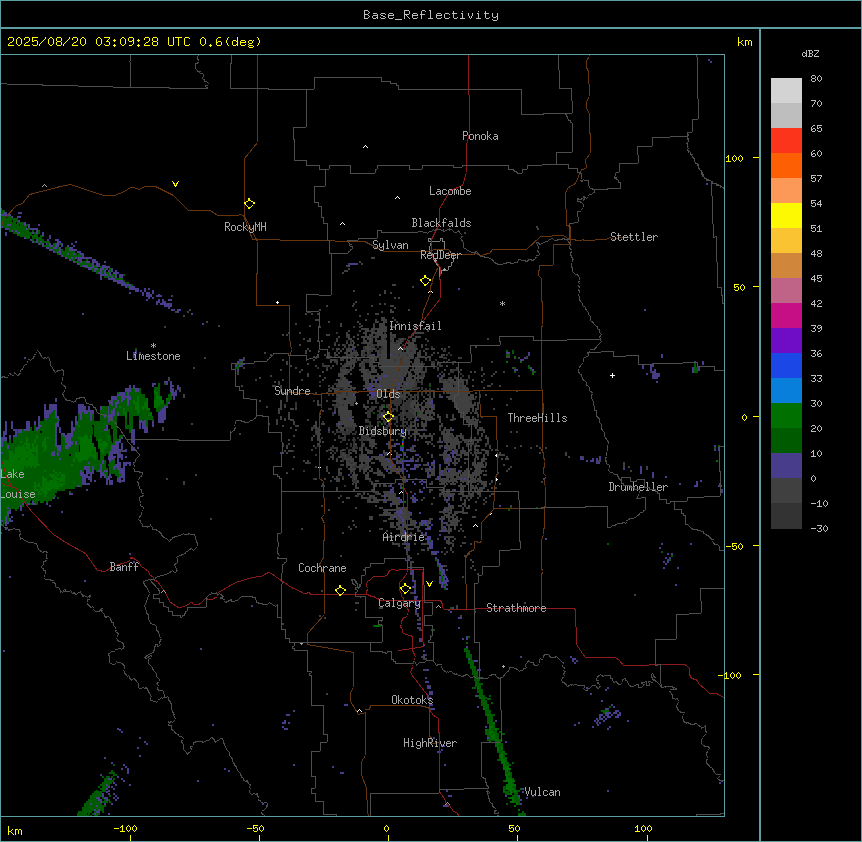Click the -100 tick on the bottom axis
Image resolution: width=862 pixels, height=842 pixels.
tap(125, 828)
